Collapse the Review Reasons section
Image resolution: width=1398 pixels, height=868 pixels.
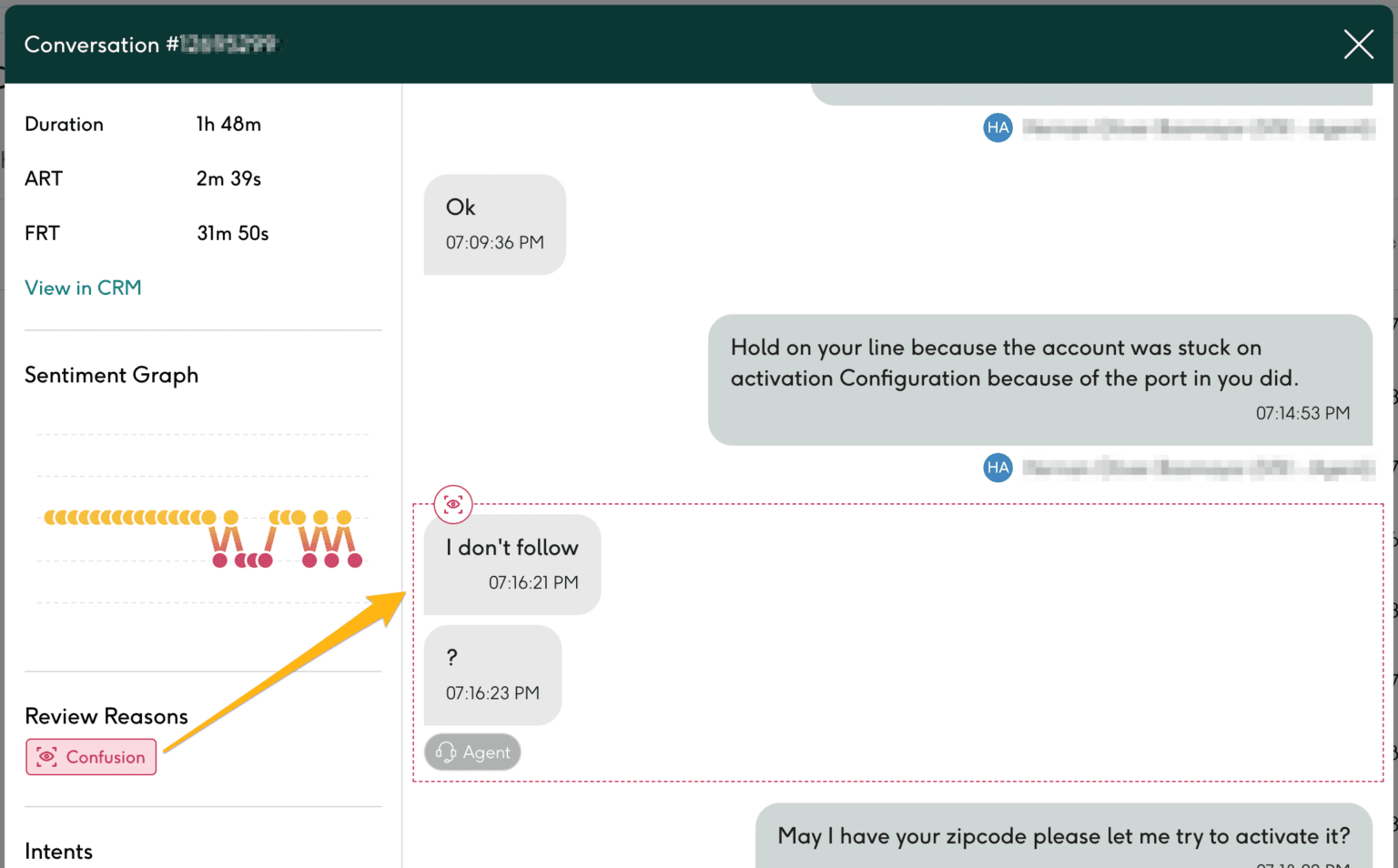[x=106, y=716]
